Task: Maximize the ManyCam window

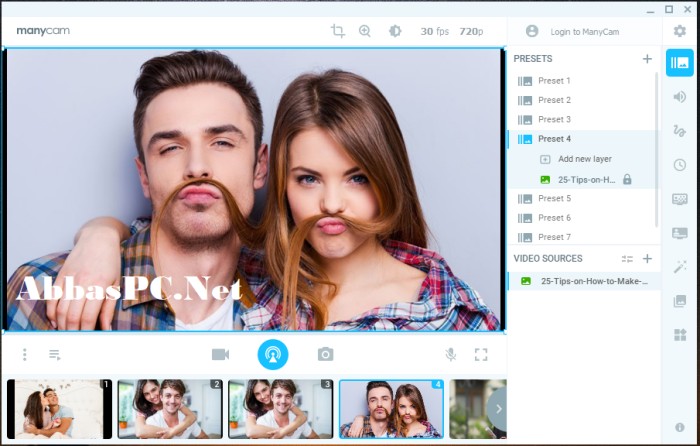Action: tap(669, 9)
